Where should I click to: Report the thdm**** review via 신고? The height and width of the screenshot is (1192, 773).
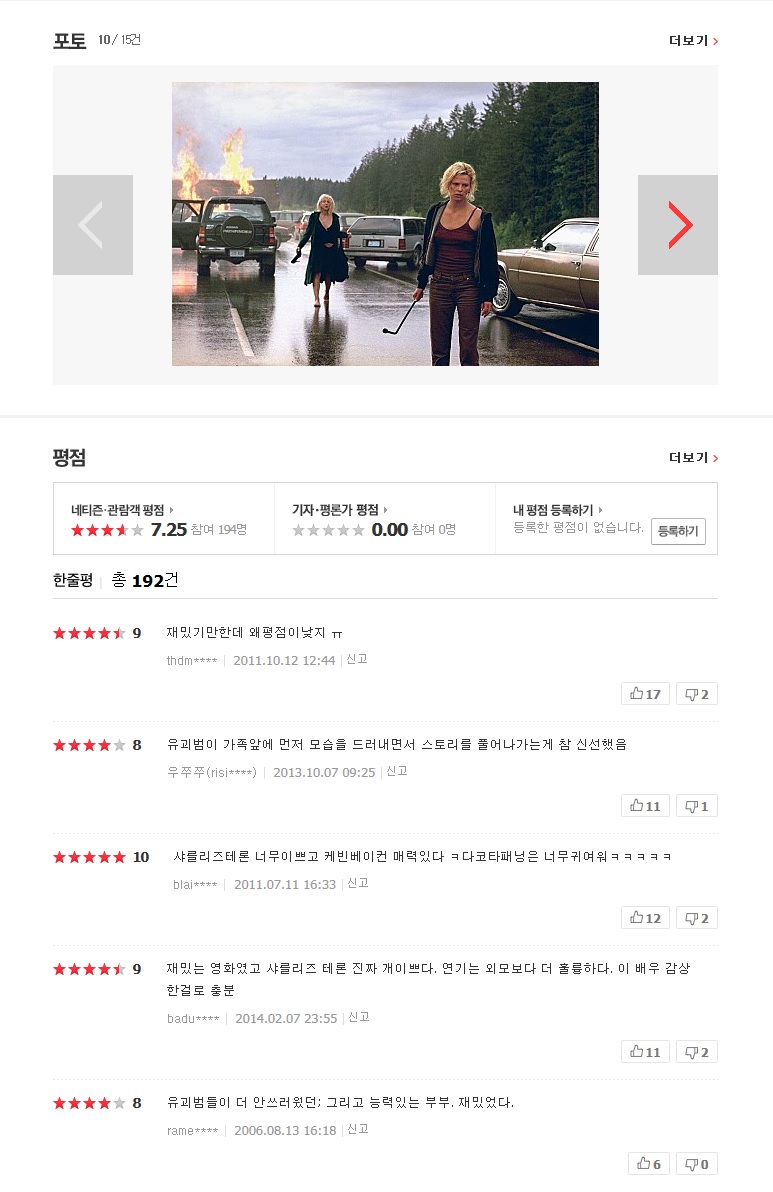click(357, 659)
